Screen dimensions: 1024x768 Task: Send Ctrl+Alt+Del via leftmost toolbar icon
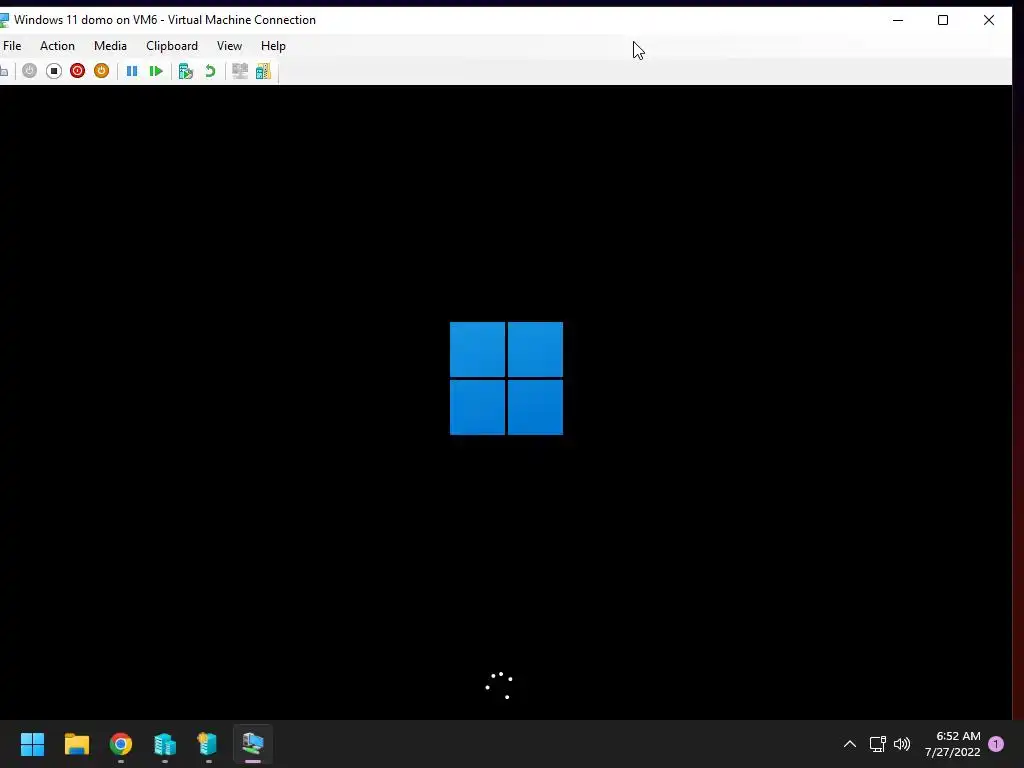3,71
